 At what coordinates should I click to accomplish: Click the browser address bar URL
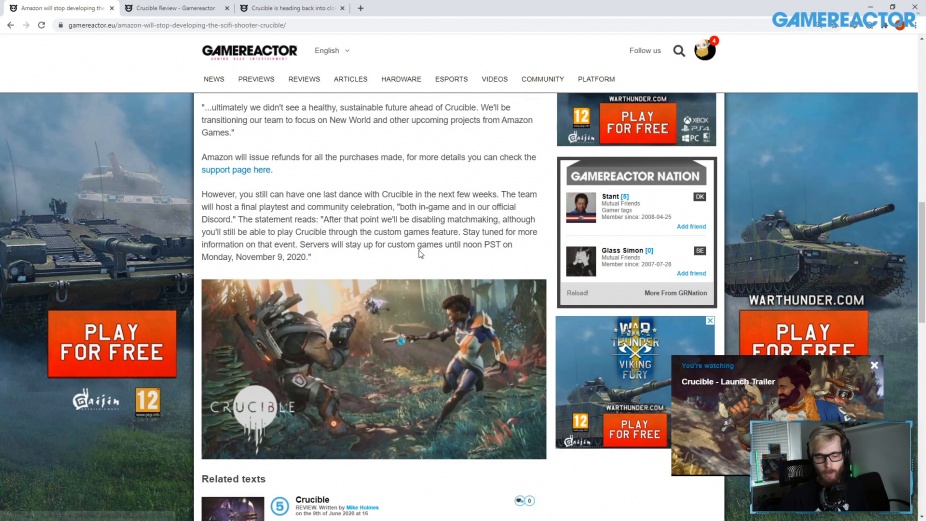(177, 25)
